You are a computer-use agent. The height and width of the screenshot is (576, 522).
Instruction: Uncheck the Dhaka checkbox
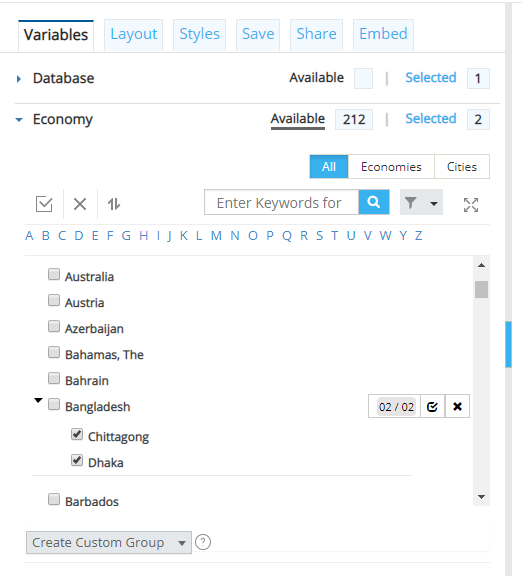pyautogui.click(x=77, y=460)
